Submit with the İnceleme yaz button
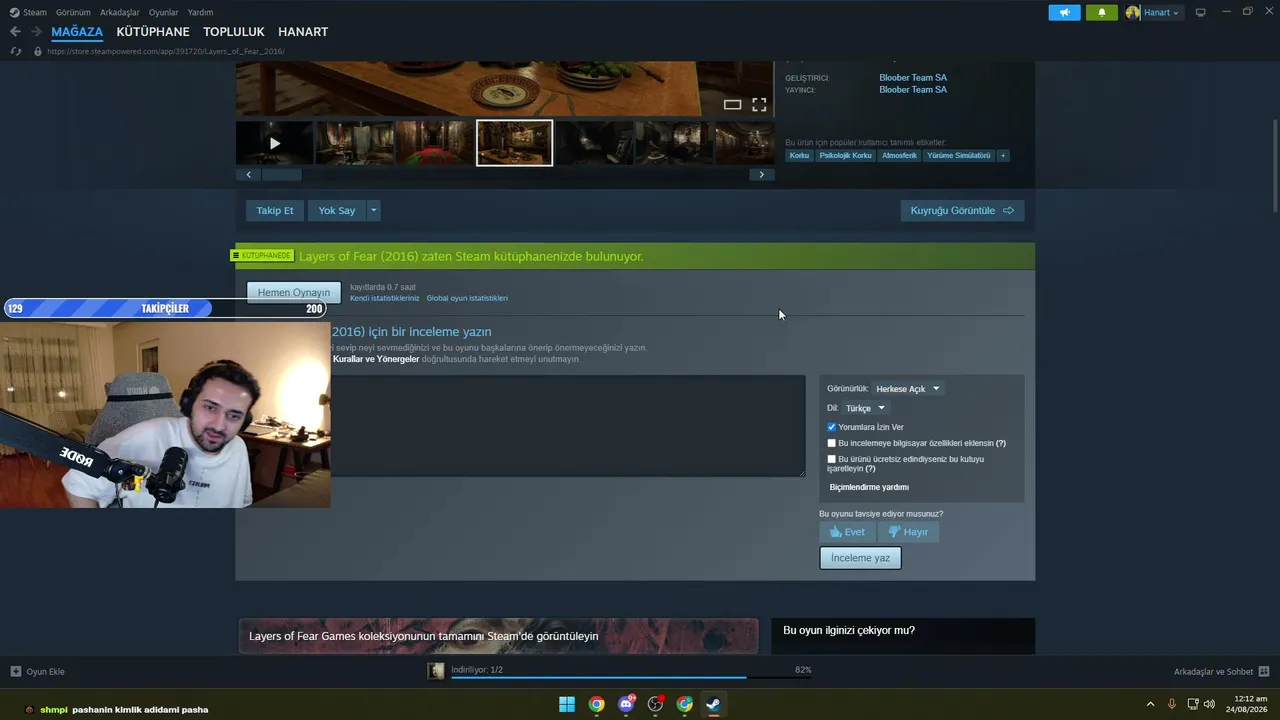The width and height of the screenshot is (1280, 720). tap(860, 558)
